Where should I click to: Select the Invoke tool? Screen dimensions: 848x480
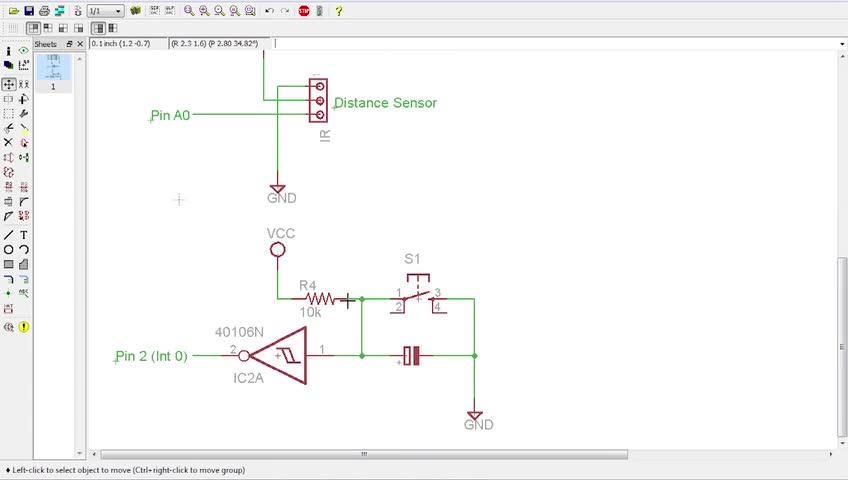tap(24, 216)
